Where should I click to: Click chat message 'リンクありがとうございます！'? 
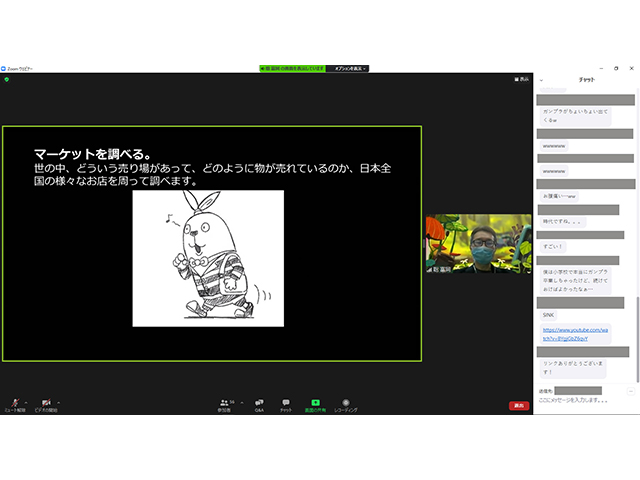[572, 367]
